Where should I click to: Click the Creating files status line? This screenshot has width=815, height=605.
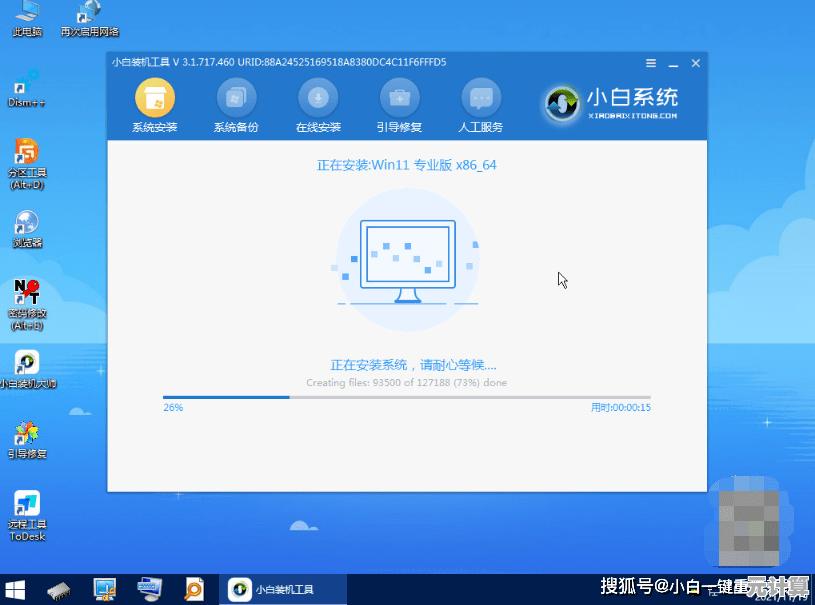(x=406, y=383)
